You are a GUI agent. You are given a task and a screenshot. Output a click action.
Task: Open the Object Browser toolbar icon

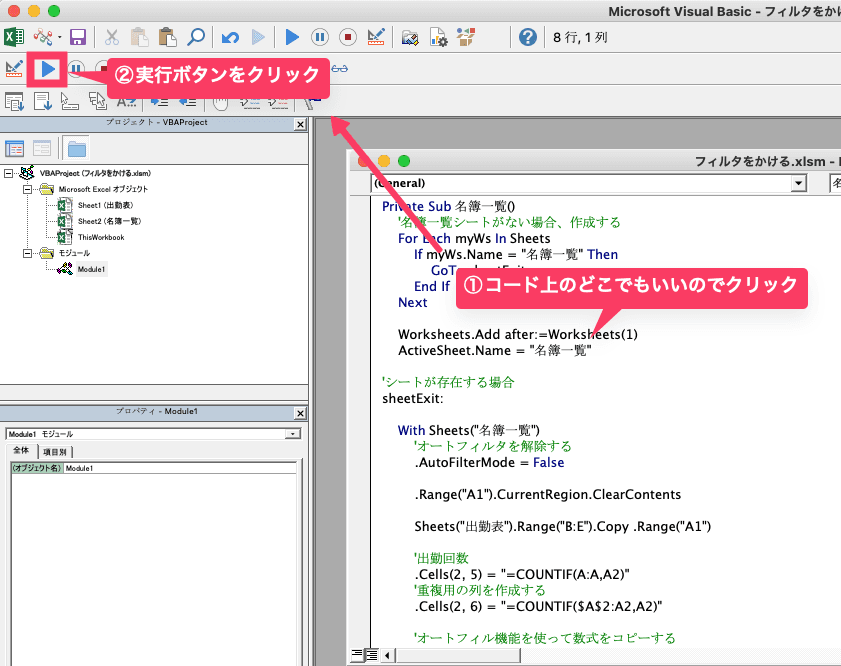466,37
